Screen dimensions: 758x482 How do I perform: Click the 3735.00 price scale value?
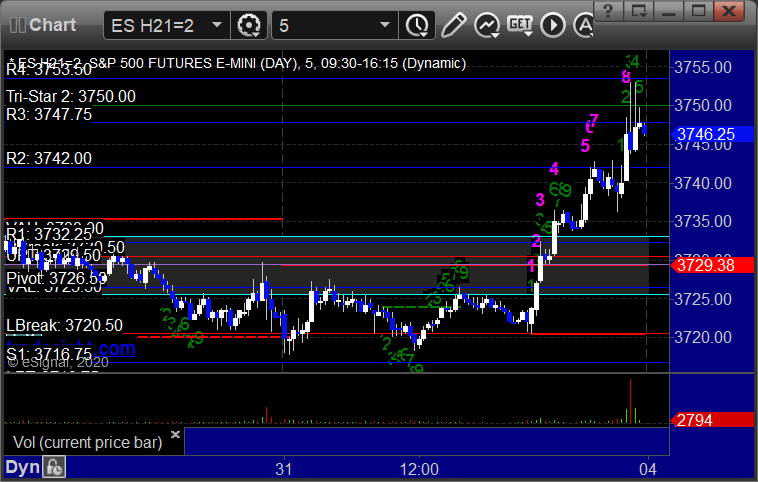click(703, 221)
